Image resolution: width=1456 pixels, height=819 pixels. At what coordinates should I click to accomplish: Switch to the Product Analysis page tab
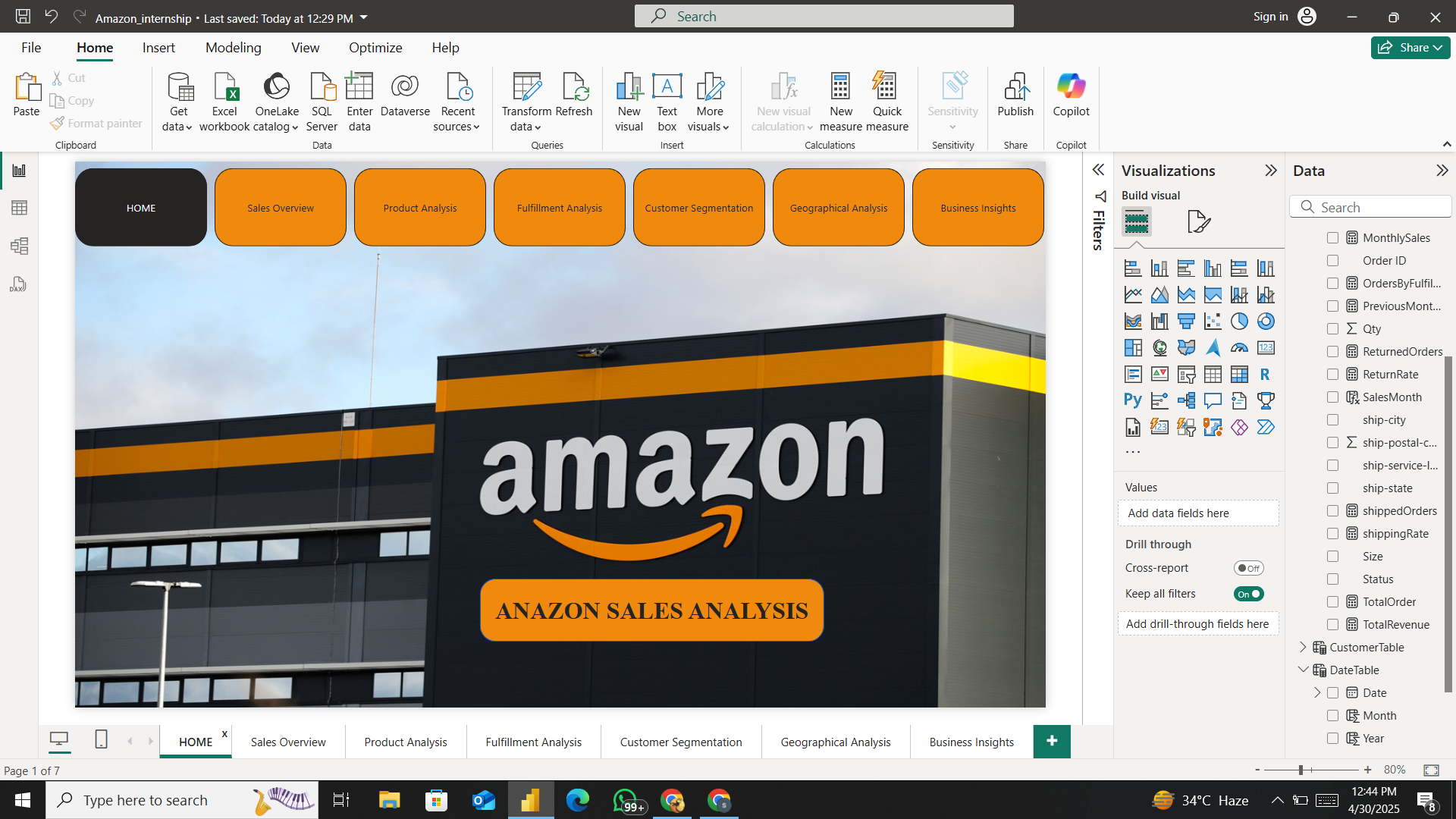(x=405, y=742)
